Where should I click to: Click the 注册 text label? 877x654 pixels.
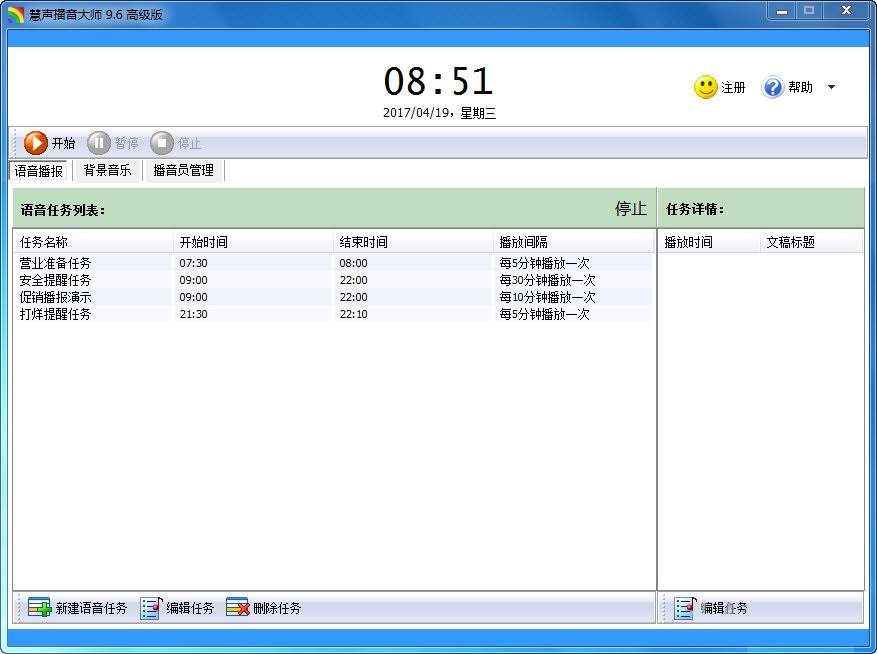pos(733,87)
